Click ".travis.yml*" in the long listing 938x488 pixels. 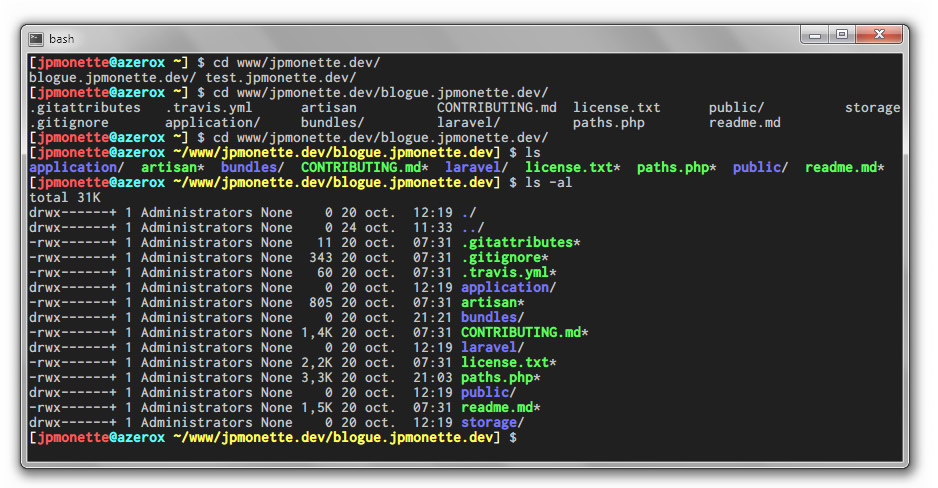508,273
